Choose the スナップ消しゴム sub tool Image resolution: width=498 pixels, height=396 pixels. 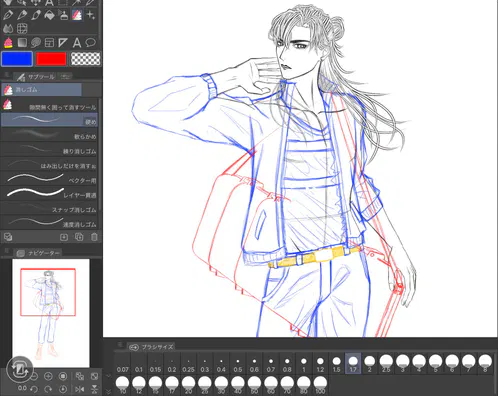49,208
